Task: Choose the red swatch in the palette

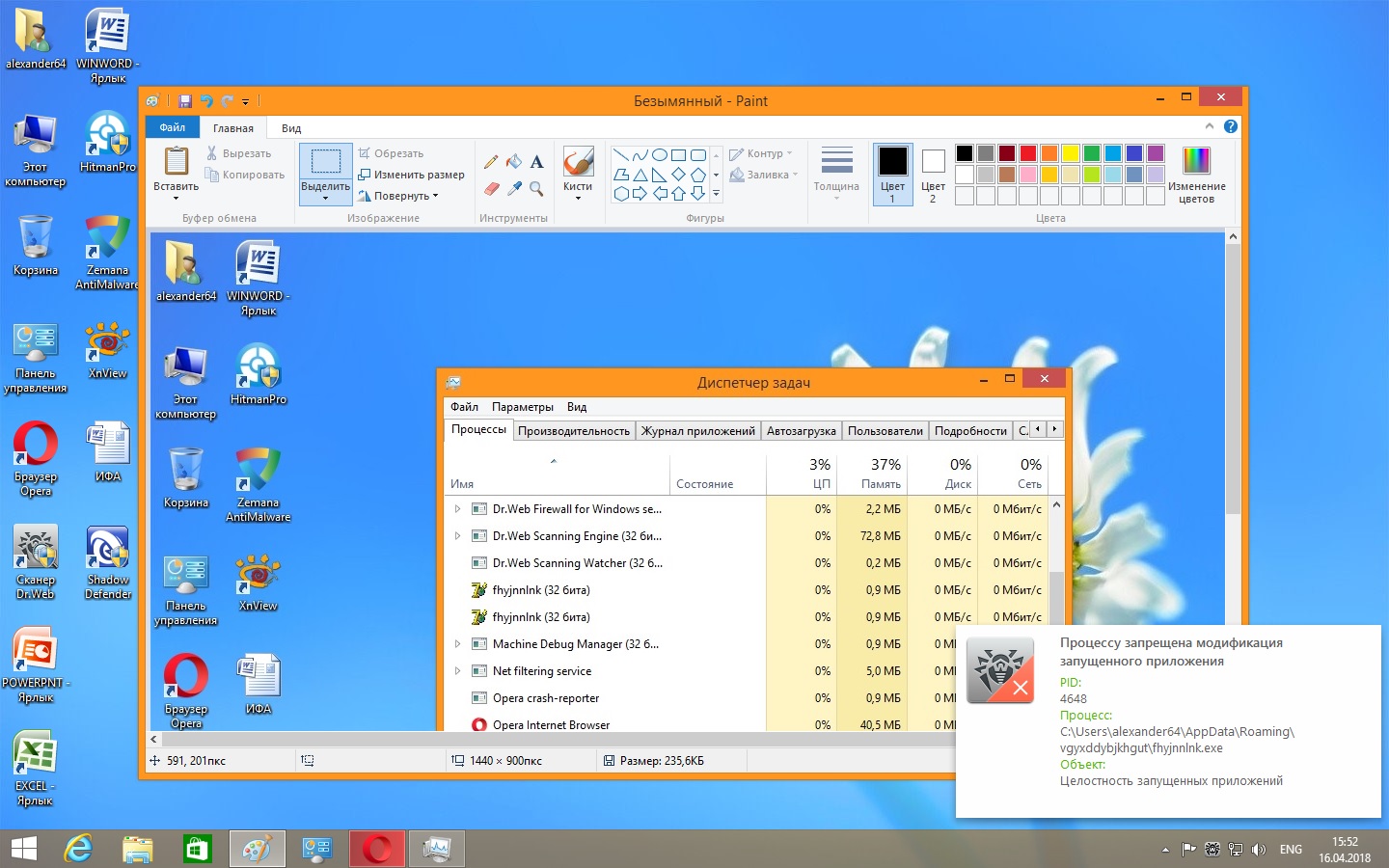Action: pos(1028,153)
